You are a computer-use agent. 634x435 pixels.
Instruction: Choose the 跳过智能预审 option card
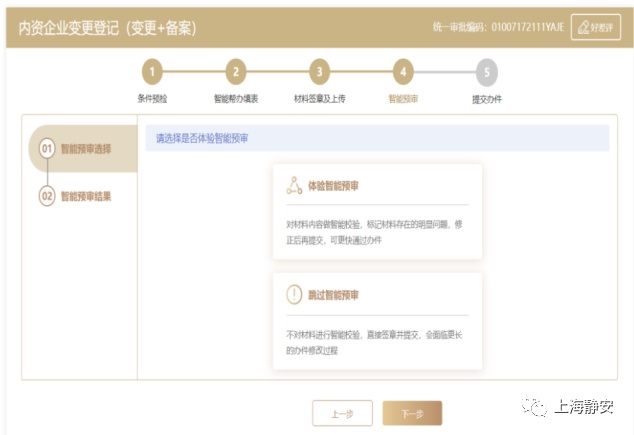click(x=377, y=321)
